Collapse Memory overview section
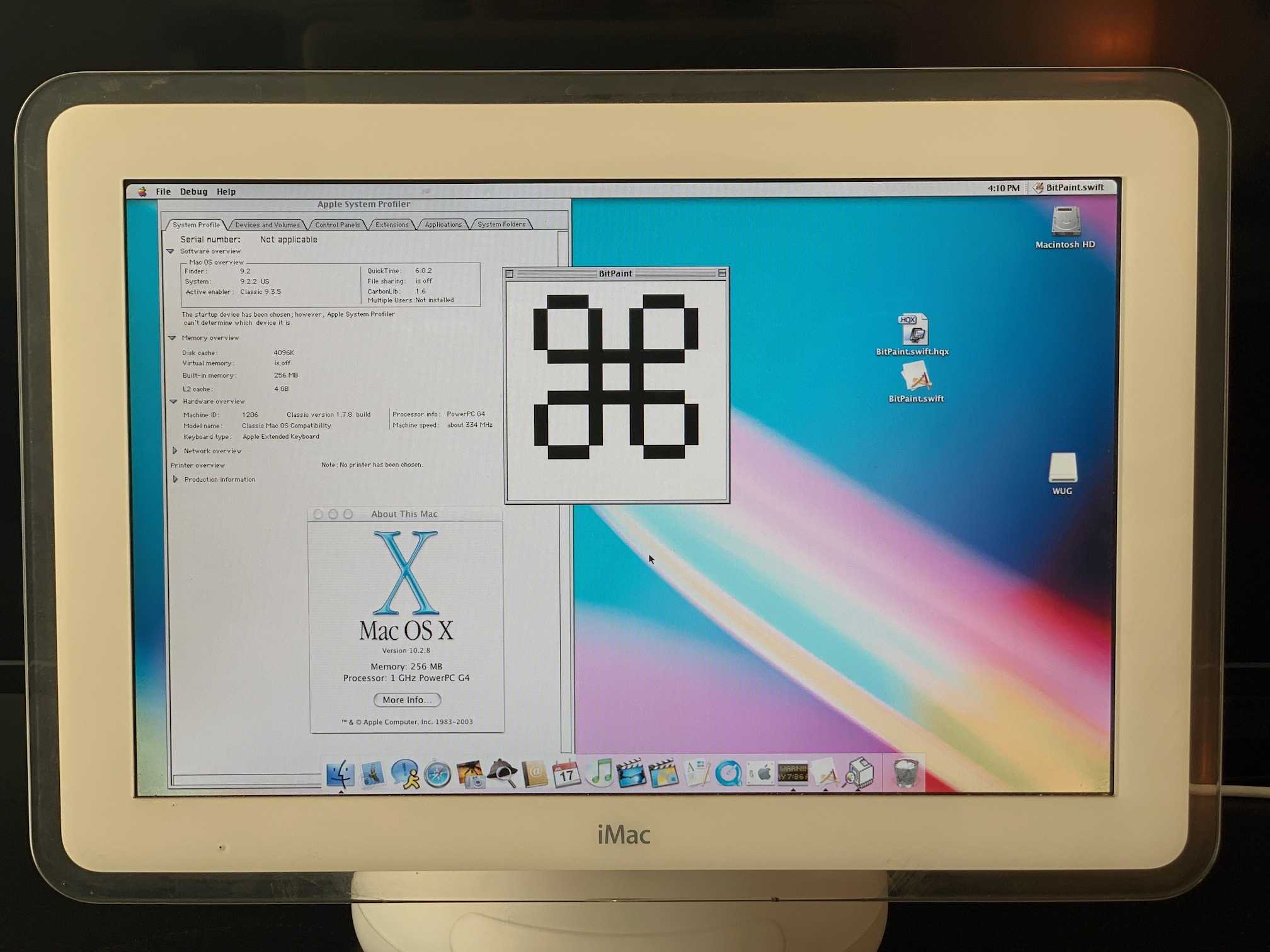 (171, 338)
